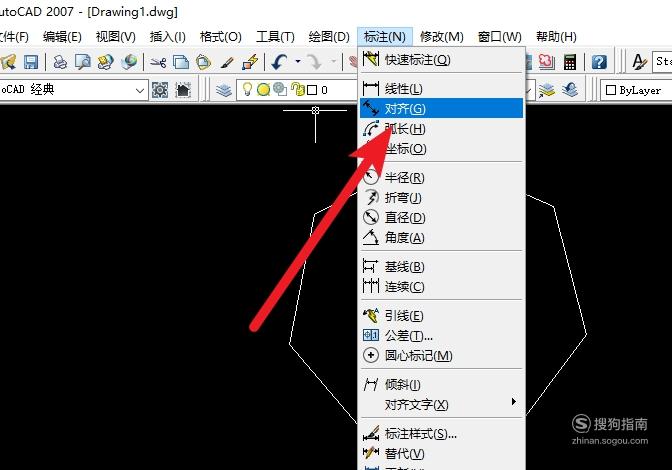Open Plot Preview magnifier icon

pos(83,62)
